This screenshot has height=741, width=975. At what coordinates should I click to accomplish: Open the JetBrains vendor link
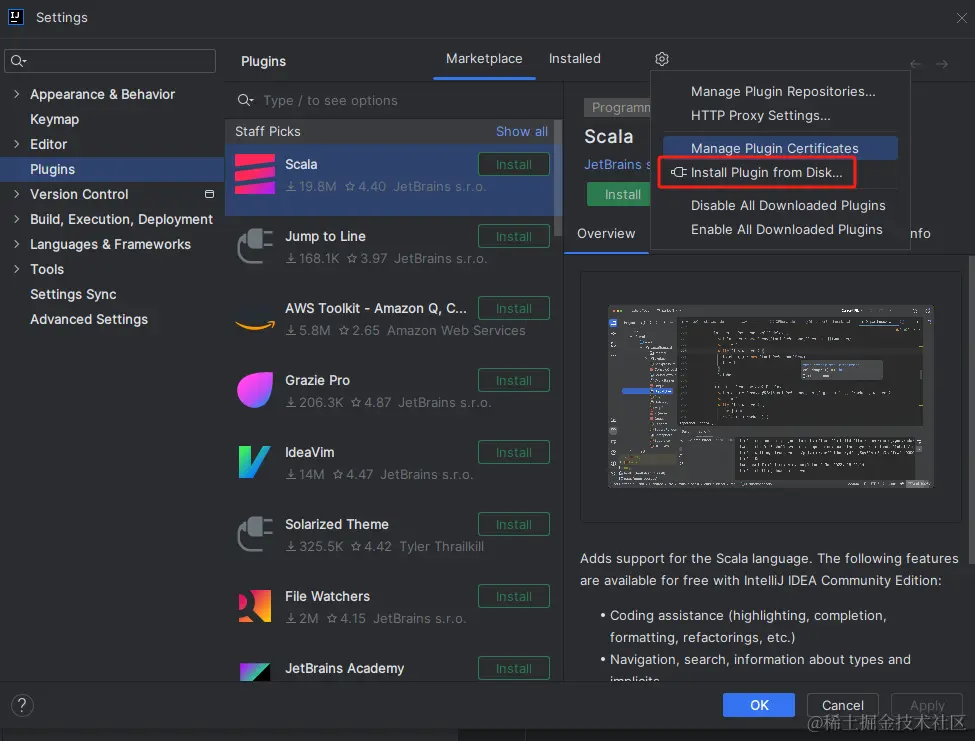(x=617, y=165)
